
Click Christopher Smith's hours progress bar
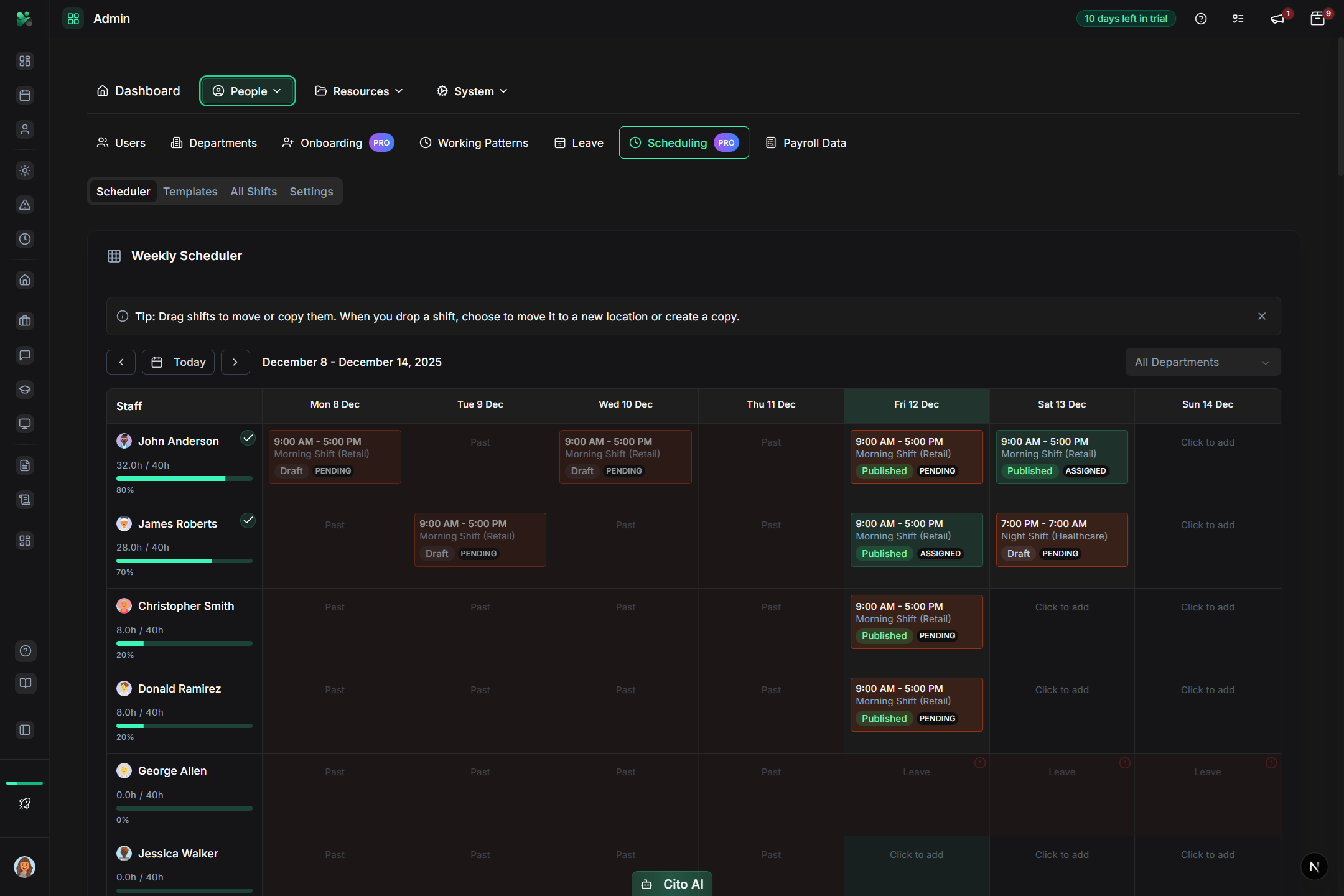coord(184,643)
